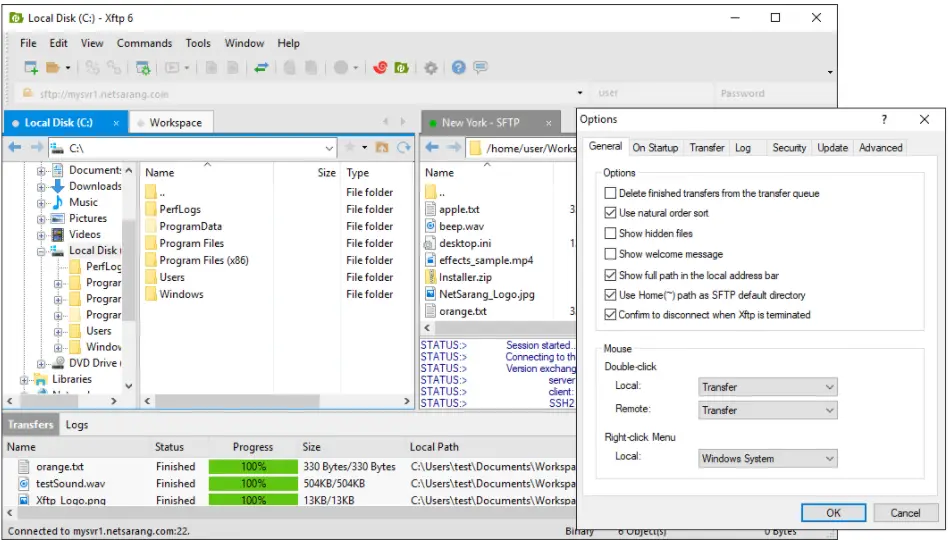The image size is (949, 540).
Task: Click the speech bubble feedback icon
Action: [x=481, y=68]
